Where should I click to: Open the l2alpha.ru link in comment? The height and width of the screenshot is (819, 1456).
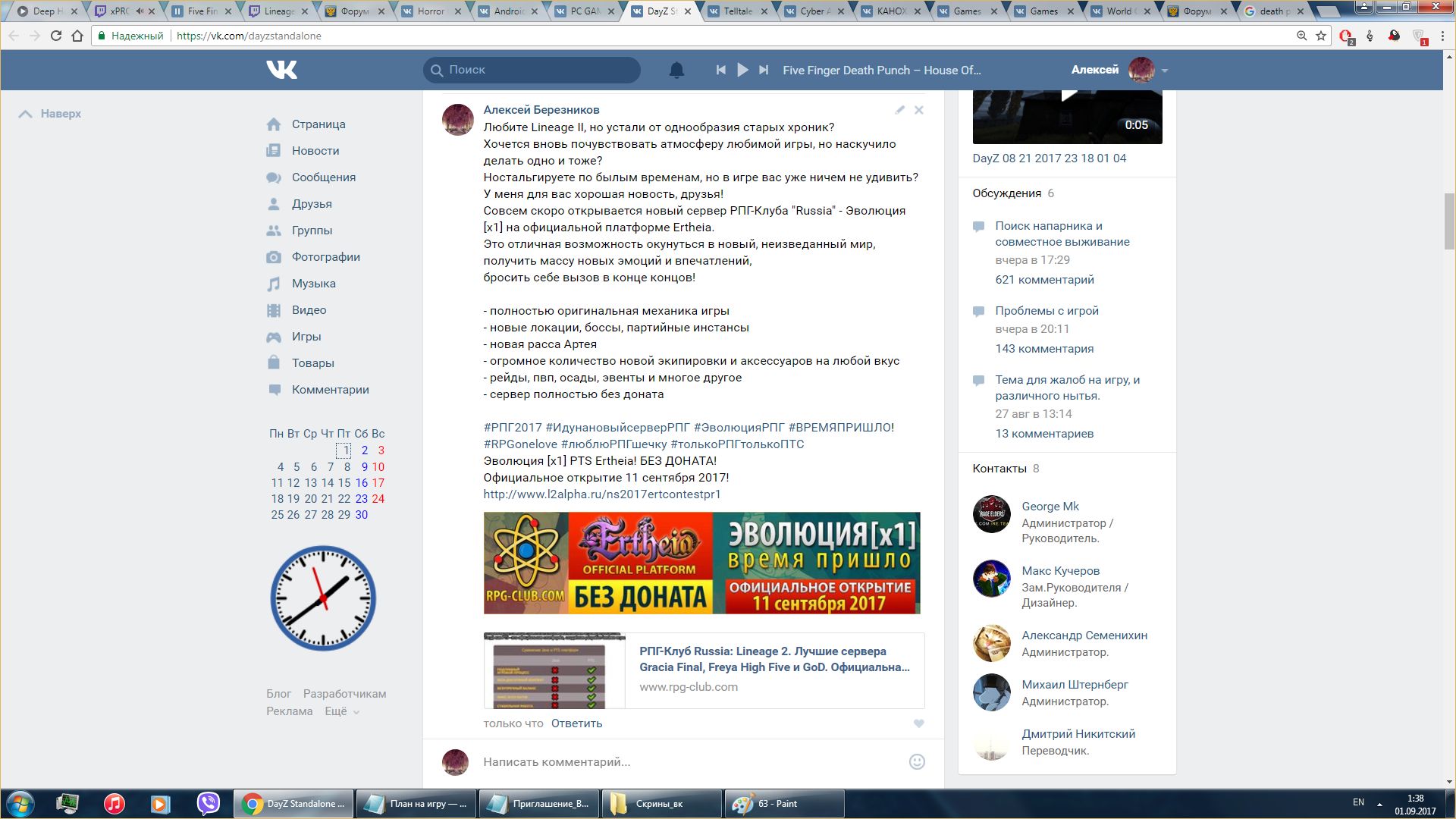click(x=602, y=494)
